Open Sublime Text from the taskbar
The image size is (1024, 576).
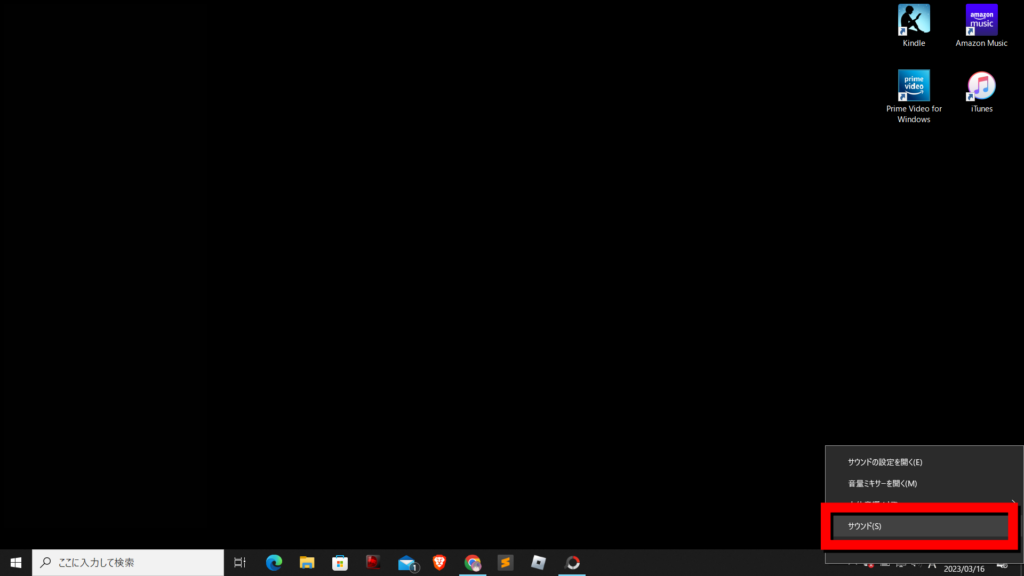point(505,563)
